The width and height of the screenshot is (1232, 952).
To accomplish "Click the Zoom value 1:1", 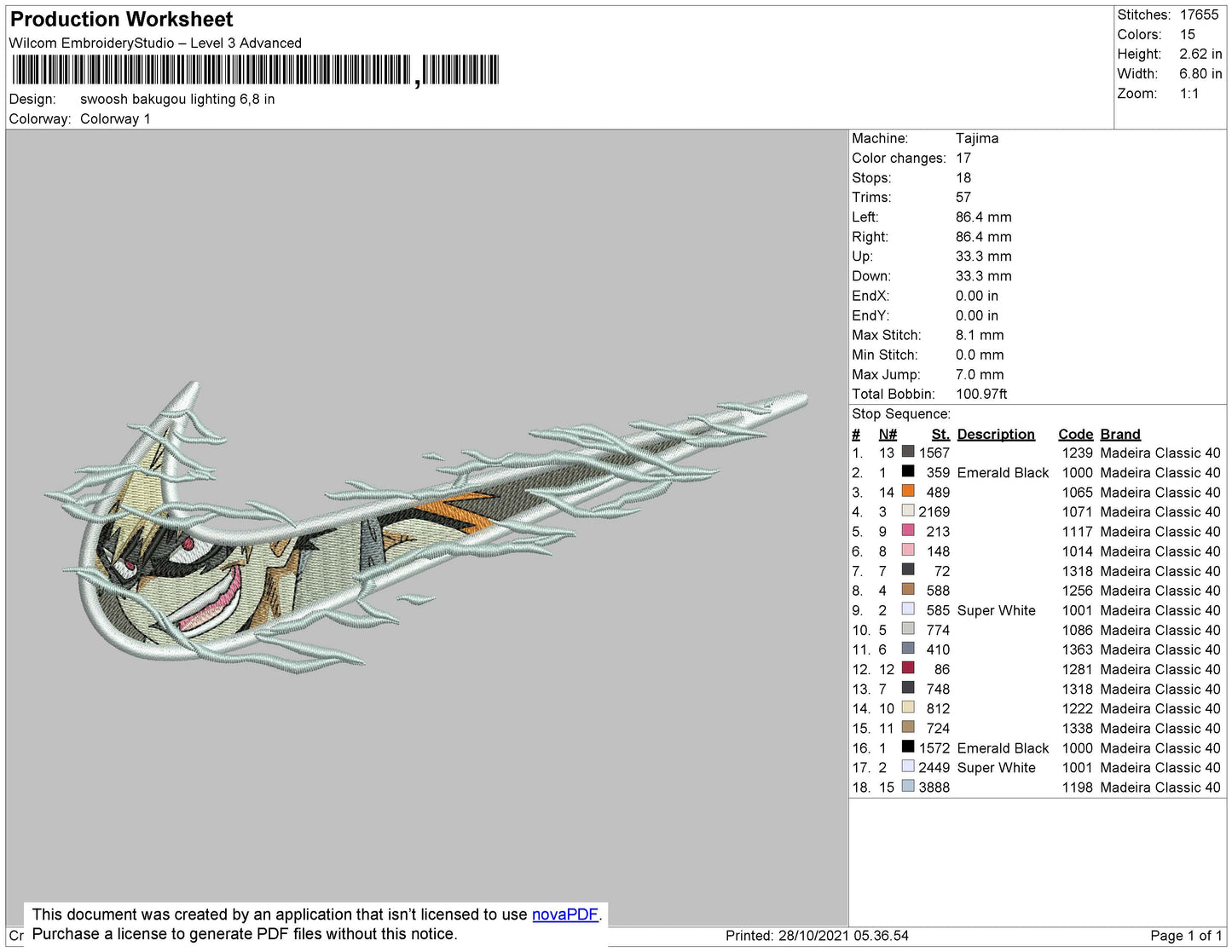I will tap(1189, 94).
